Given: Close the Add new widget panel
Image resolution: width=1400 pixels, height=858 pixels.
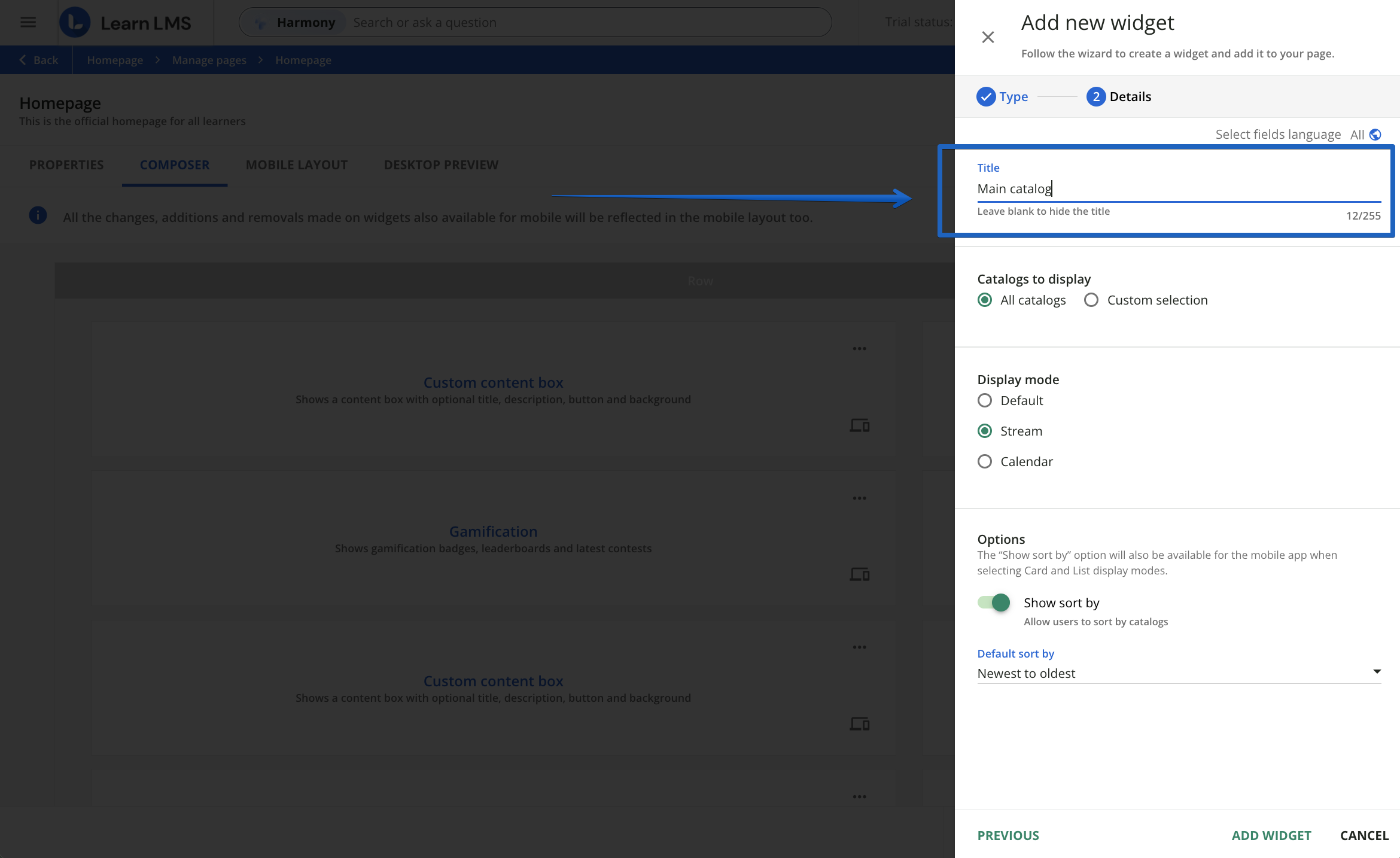Looking at the screenshot, I should (988, 37).
